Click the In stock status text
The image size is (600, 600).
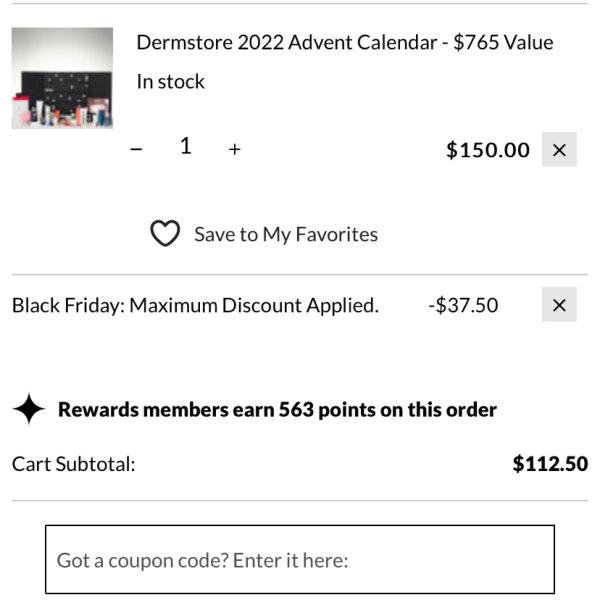(171, 82)
